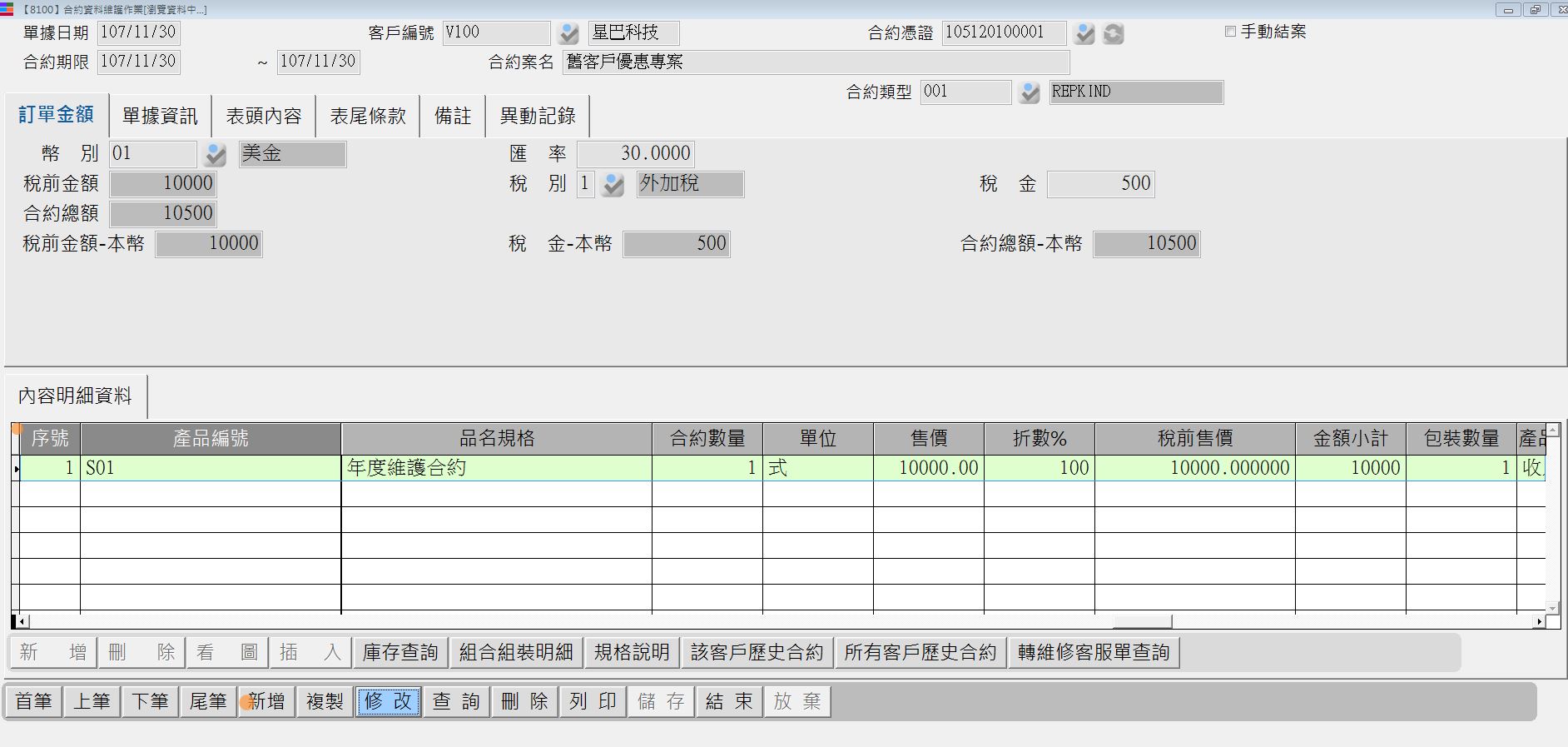Select the 異動記錄 tab
This screenshot has height=747, width=1568.
(x=538, y=116)
